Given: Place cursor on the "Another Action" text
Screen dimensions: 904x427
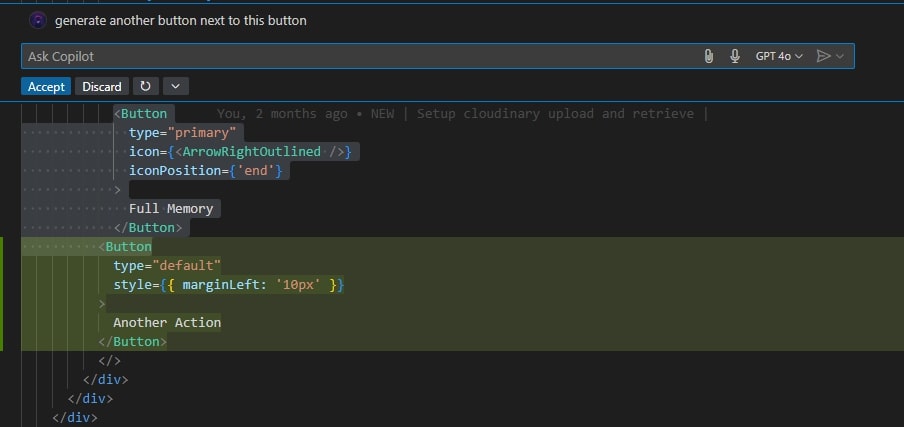Looking at the screenshot, I should 167,323.
